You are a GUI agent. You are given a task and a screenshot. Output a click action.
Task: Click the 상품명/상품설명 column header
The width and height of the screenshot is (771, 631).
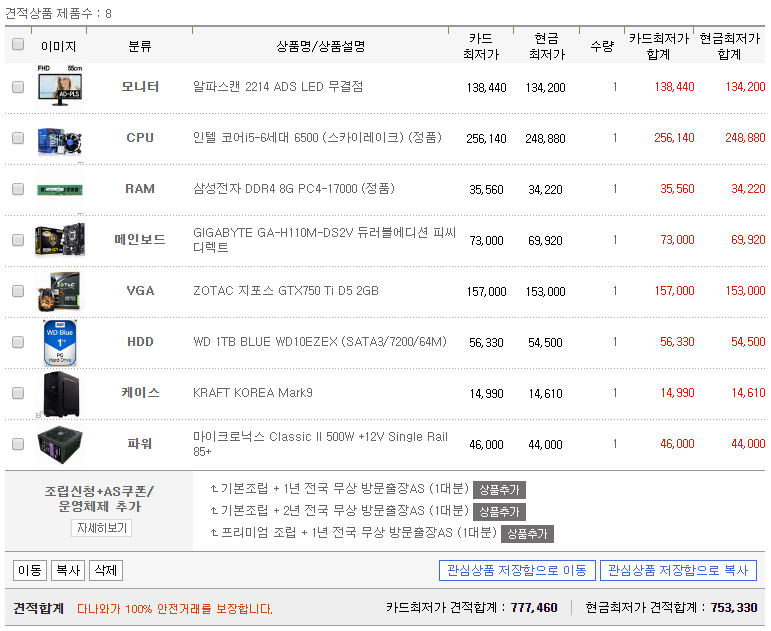(x=321, y=47)
